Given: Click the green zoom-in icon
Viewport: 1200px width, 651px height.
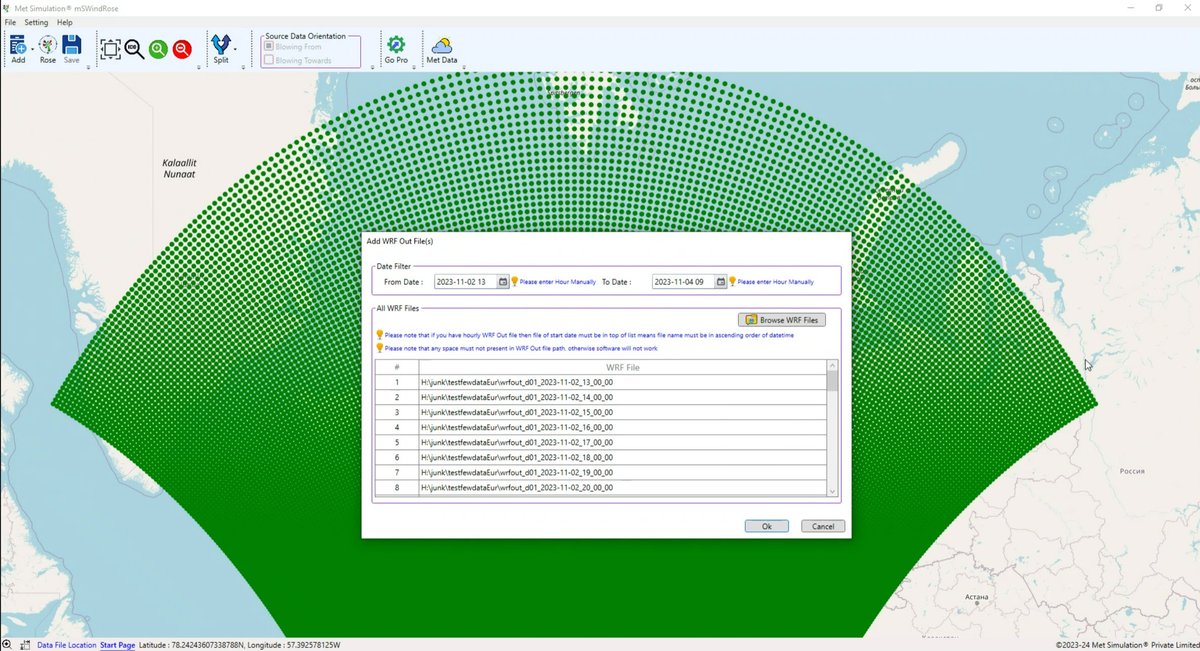Looking at the screenshot, I should (x=158, y=48).
